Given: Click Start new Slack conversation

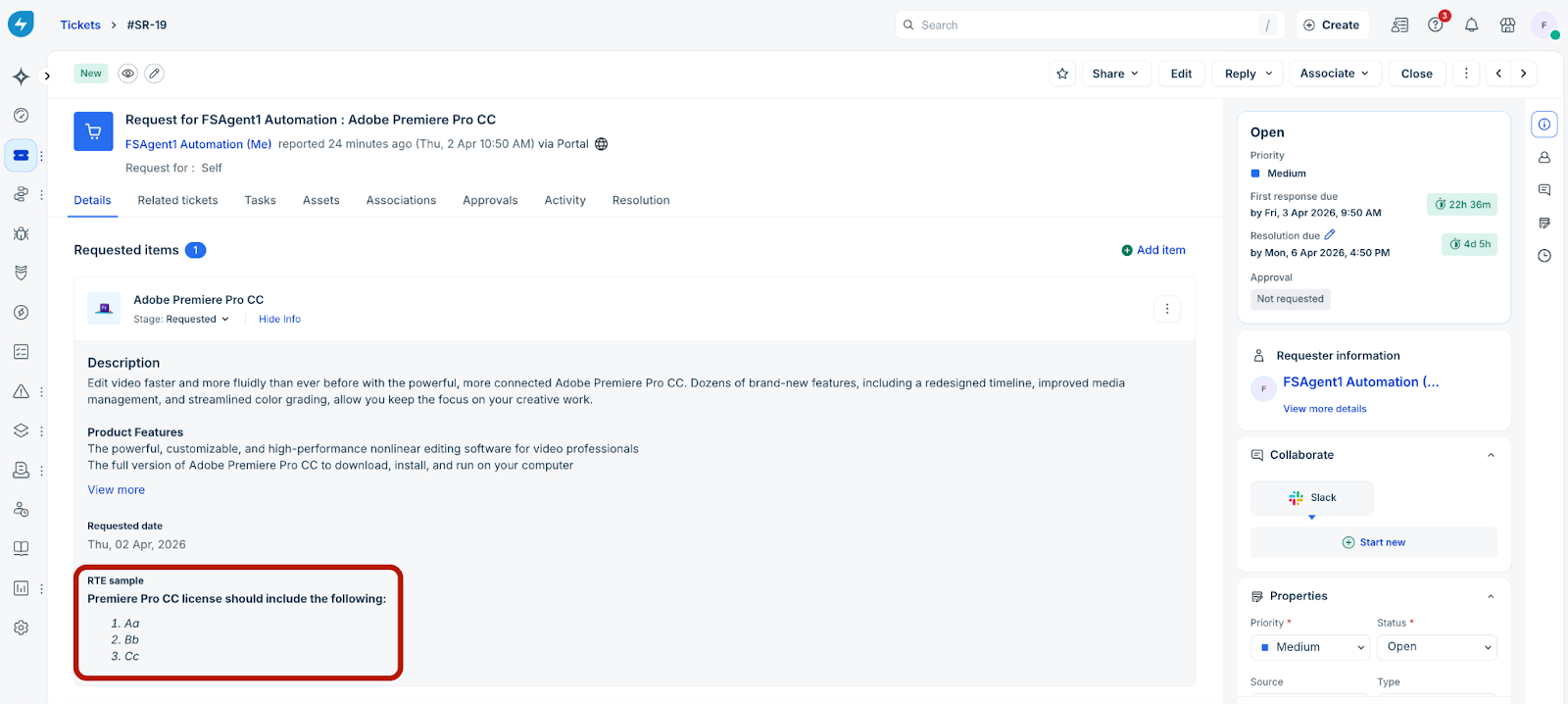Looking at the screenshot, I should [1374, 542].
